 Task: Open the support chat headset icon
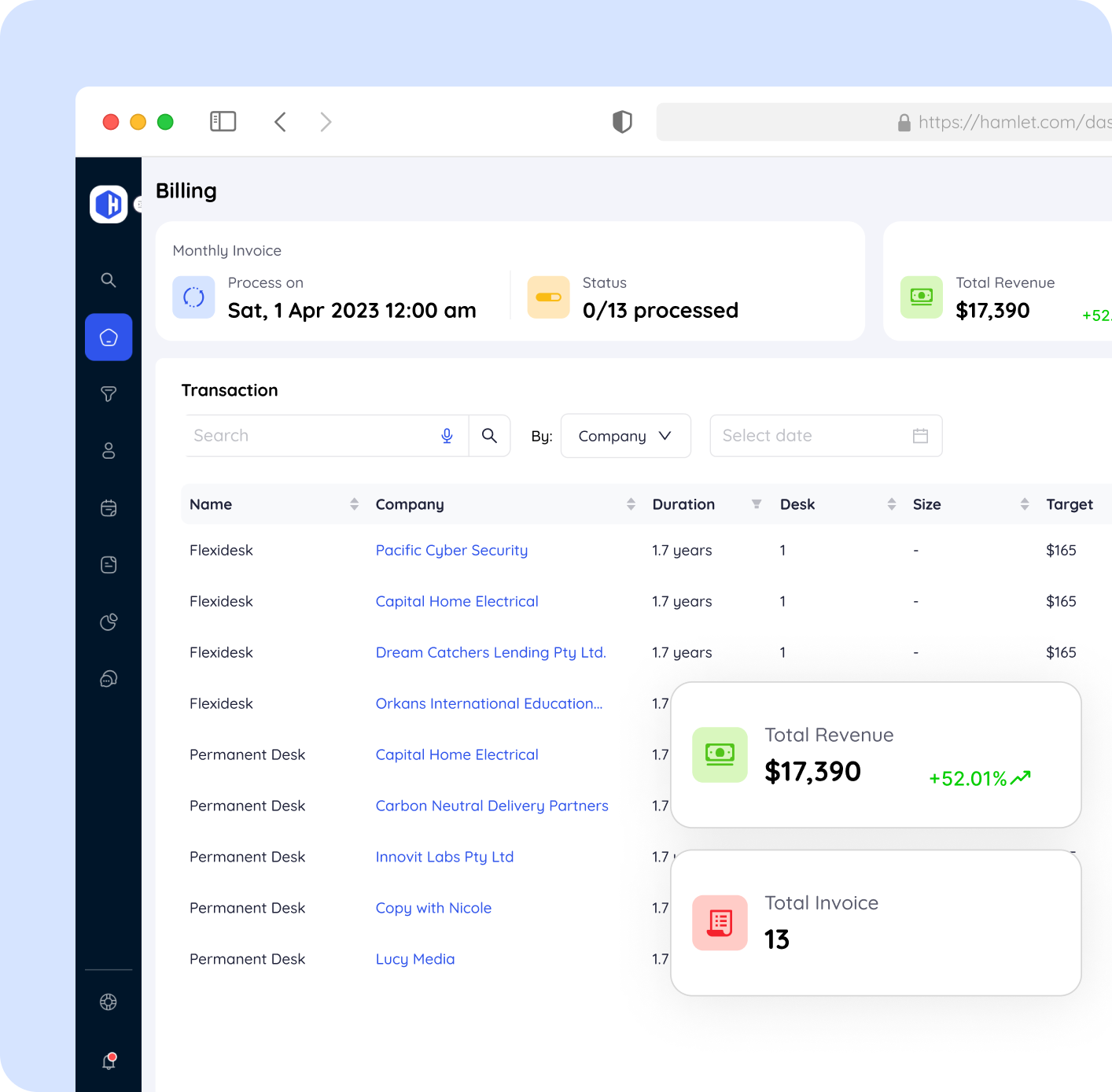point(109,679)
